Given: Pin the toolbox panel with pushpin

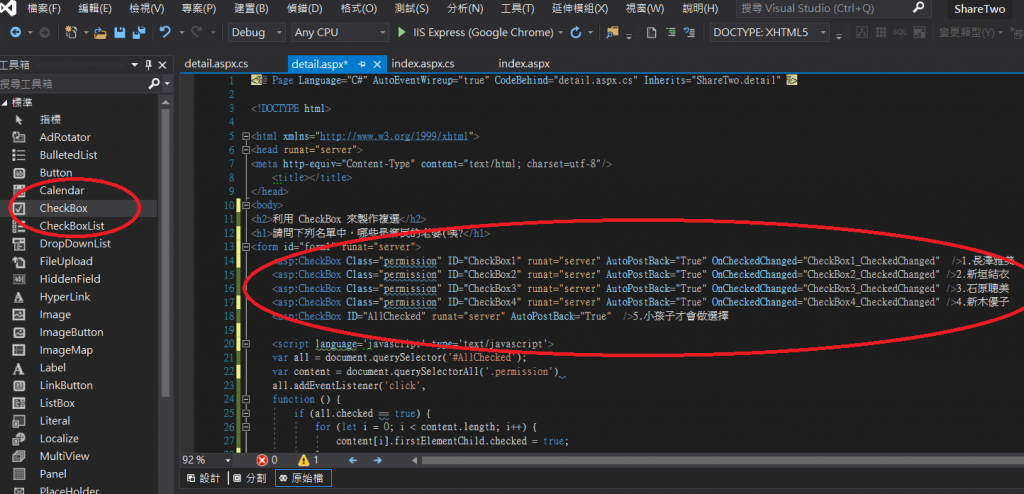Looking at the screenshot, I should point(148,65).
